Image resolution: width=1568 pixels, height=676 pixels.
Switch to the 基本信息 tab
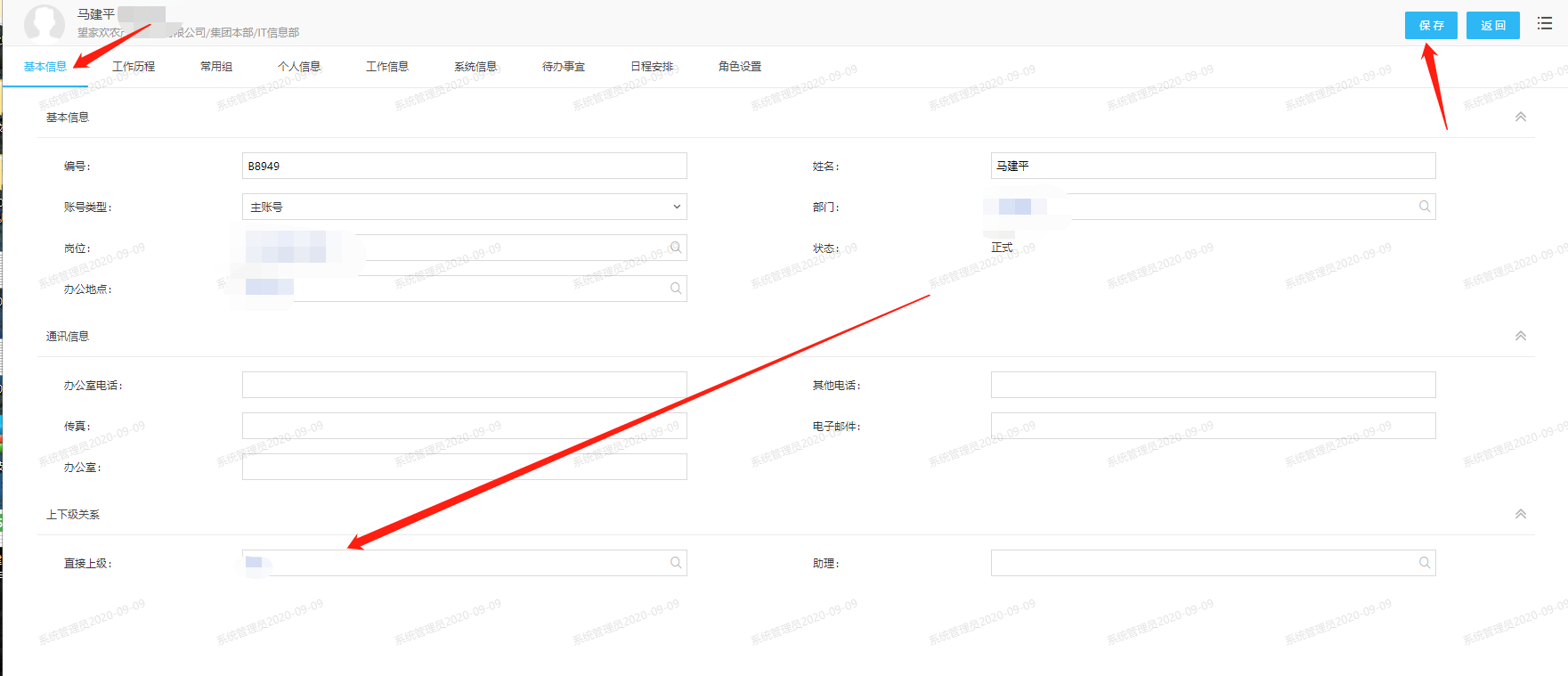(x=45, y=67)
